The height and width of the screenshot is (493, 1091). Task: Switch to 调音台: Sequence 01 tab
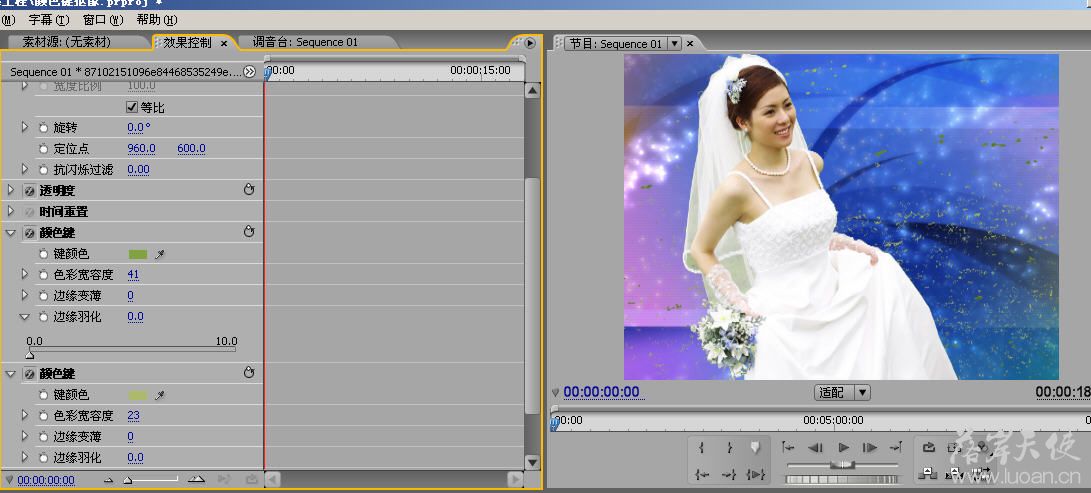pyautogui.click(x=305, y=42)
